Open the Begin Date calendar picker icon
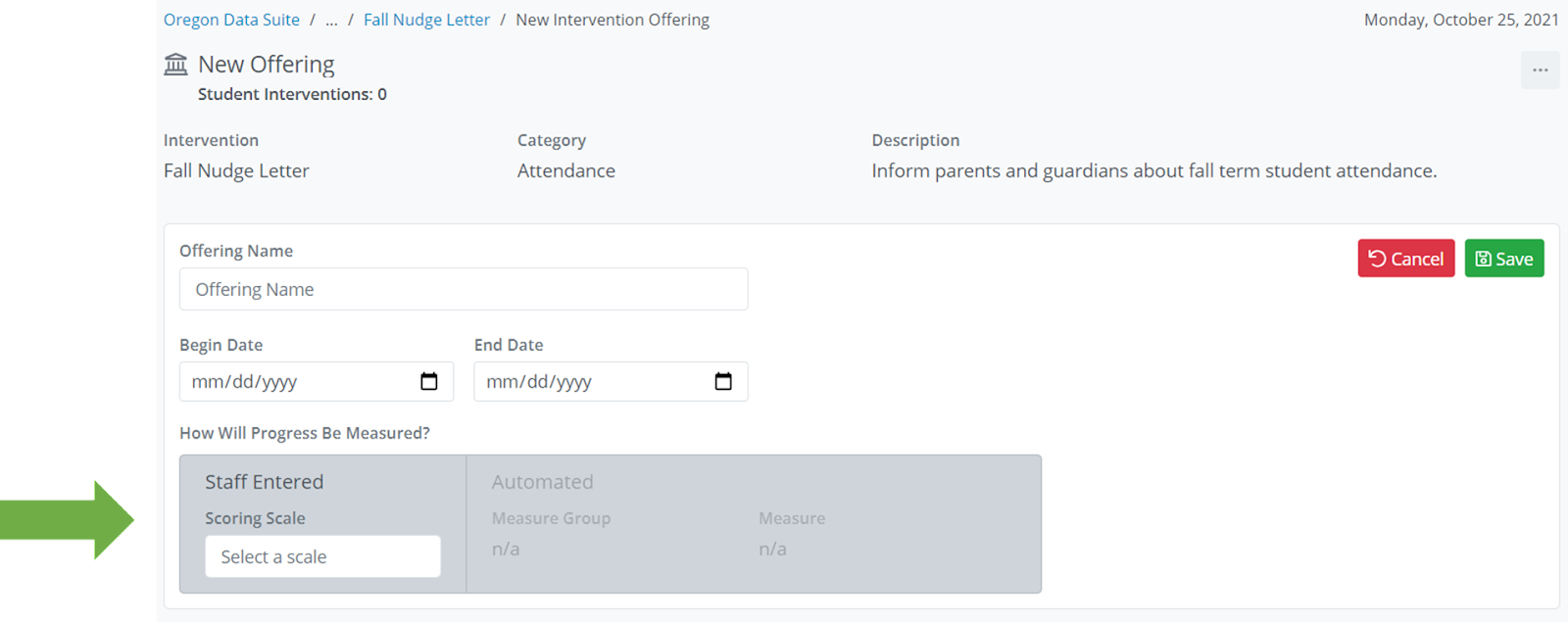This screenshot has width=1568, height=622. tap(429, 382)
